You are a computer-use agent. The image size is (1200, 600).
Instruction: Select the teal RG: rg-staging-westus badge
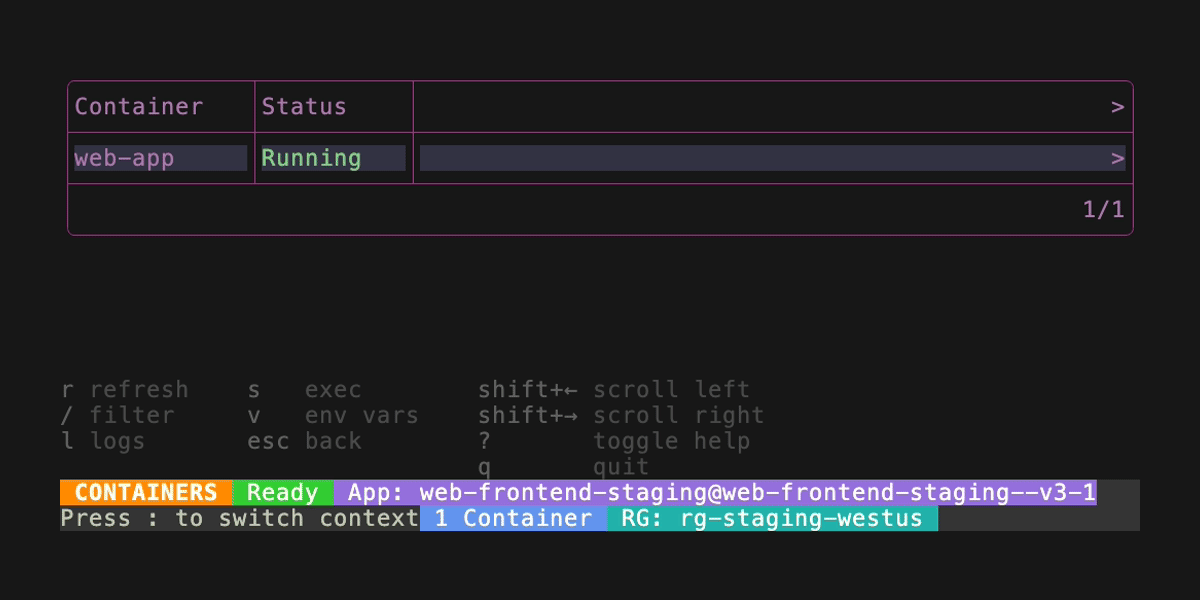pyautogui.click(x=775, y=518)
